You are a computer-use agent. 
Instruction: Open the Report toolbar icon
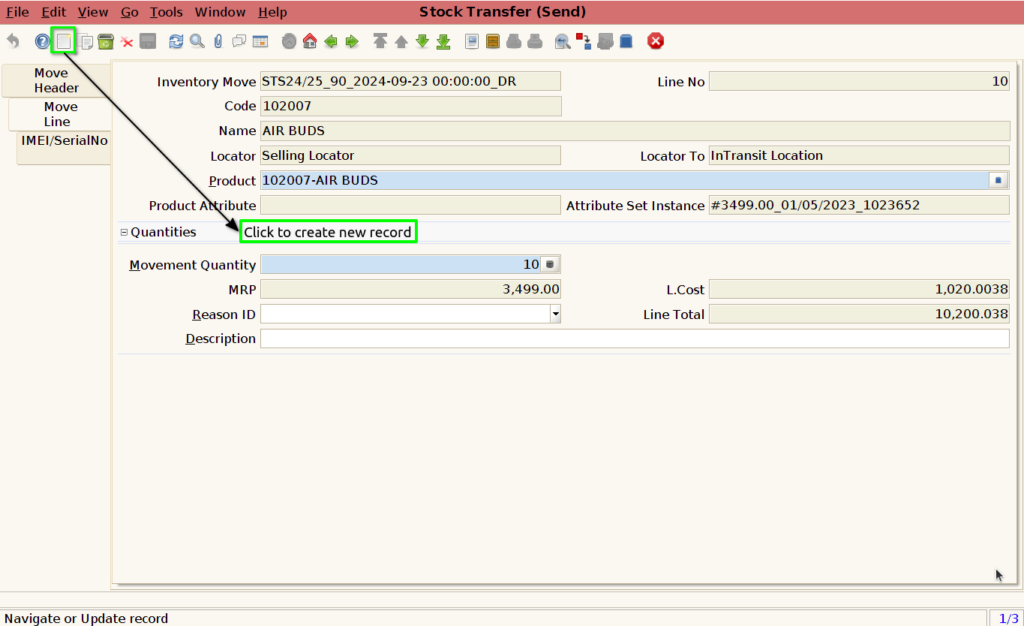[472, 41]
